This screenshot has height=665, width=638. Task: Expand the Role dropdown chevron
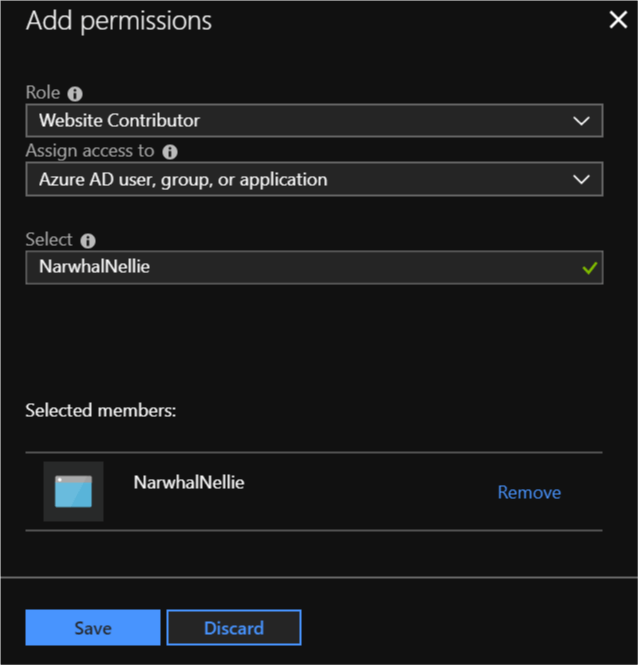click(x=581, y=121)
